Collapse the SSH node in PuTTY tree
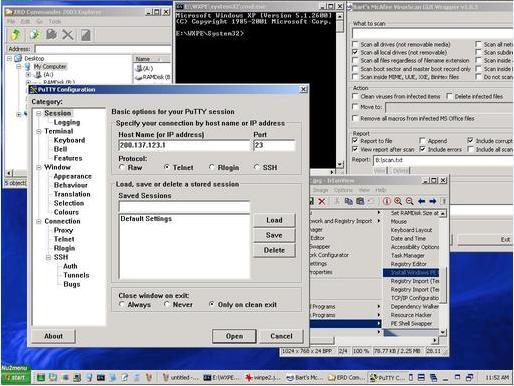 (48, 257)
